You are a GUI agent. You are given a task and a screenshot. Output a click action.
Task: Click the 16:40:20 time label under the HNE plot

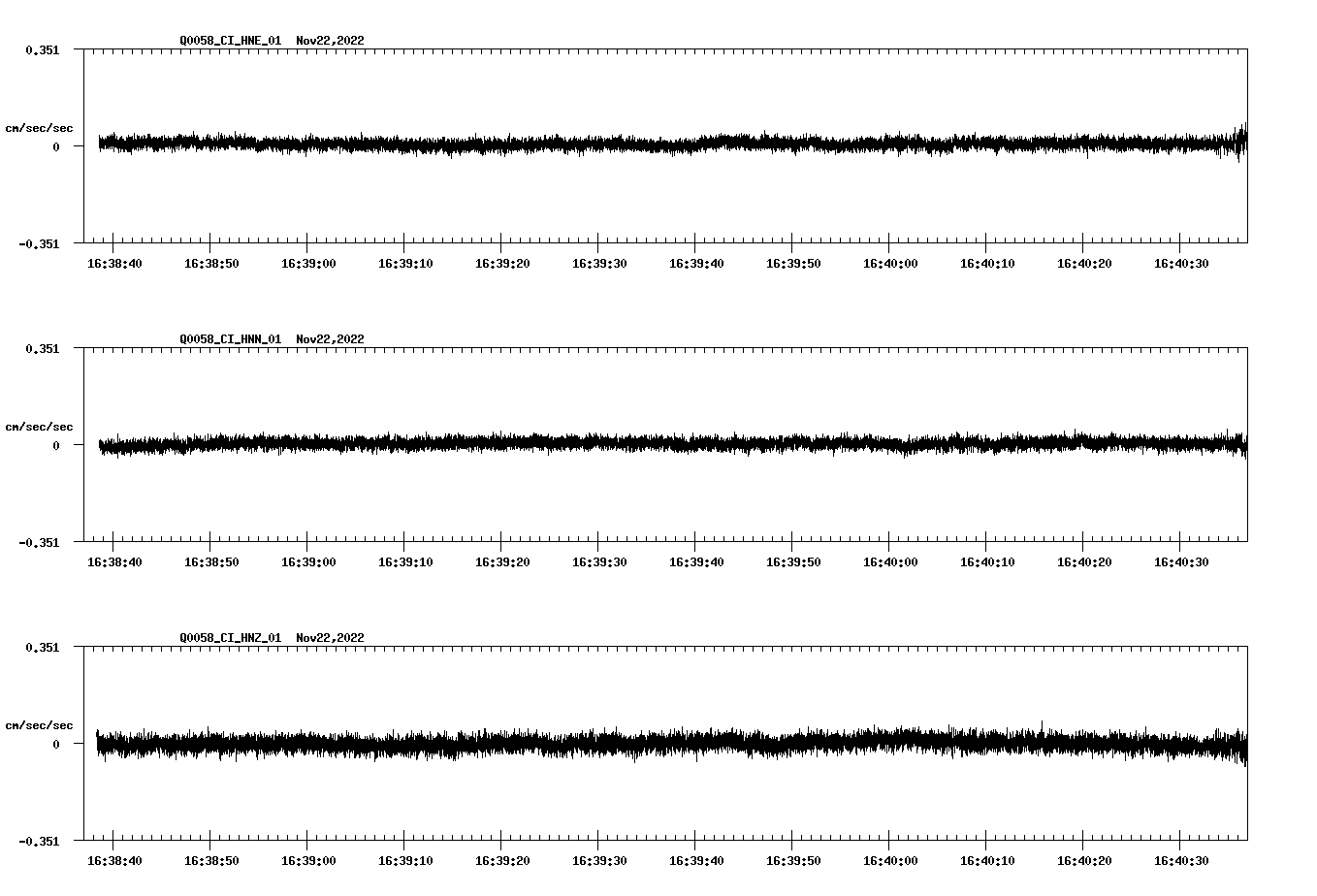[x=1084, y=264]
